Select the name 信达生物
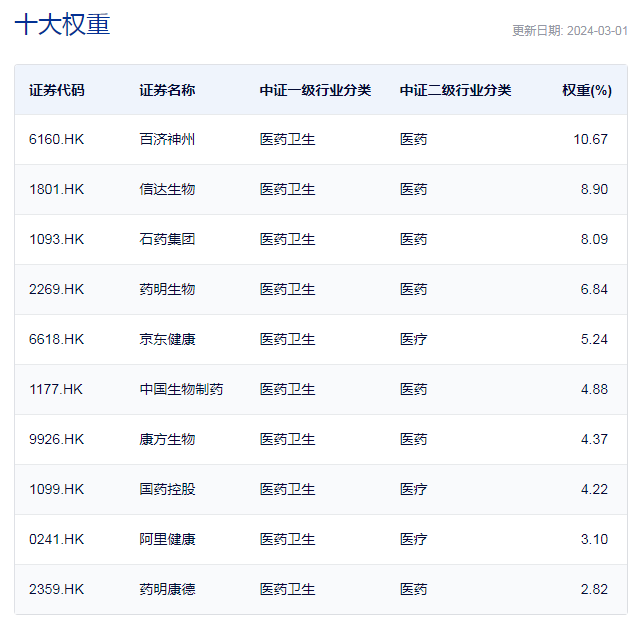 click(167, 189)
